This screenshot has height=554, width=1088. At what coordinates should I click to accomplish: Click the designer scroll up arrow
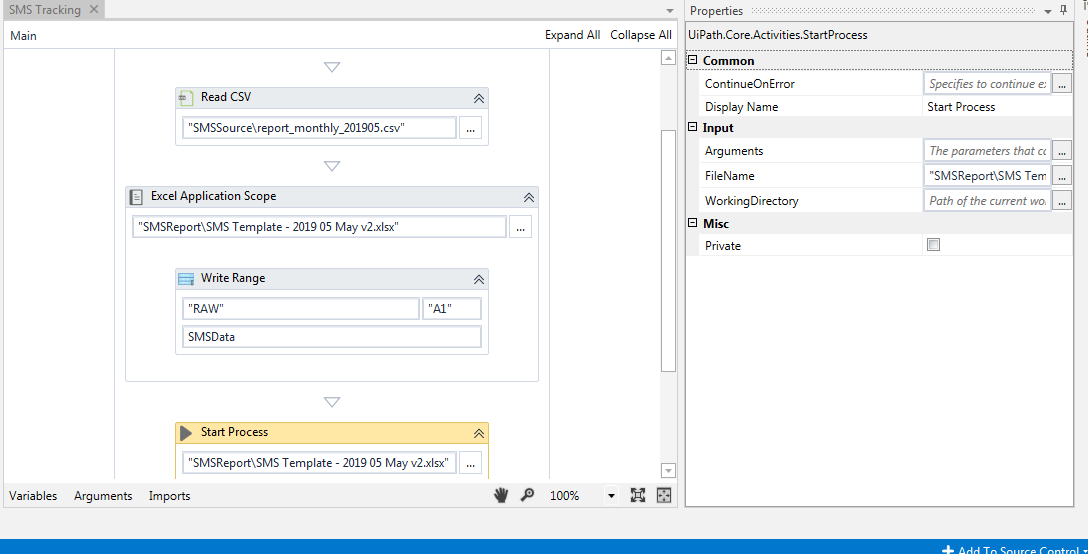point(668,58)
